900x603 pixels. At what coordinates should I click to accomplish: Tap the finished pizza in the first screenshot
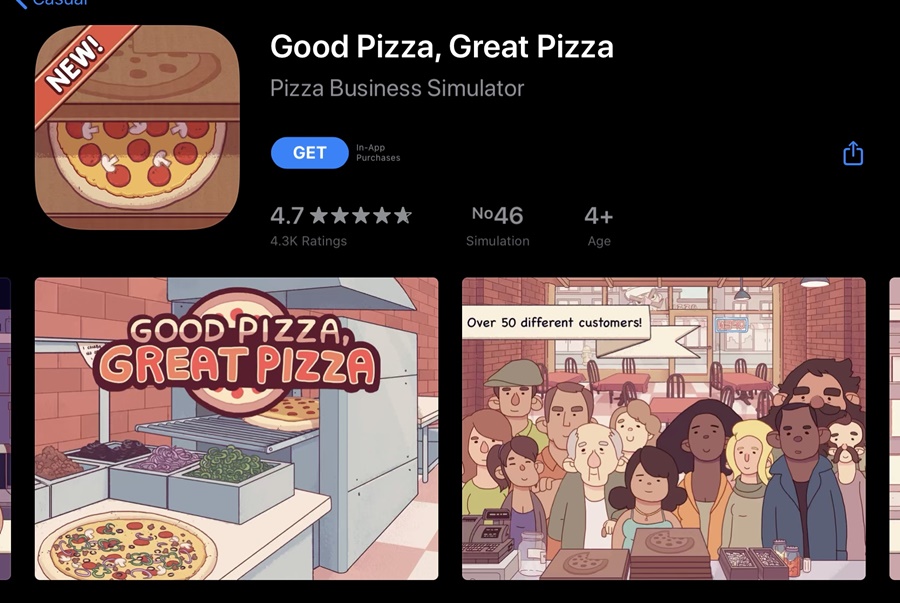point(127,550)
